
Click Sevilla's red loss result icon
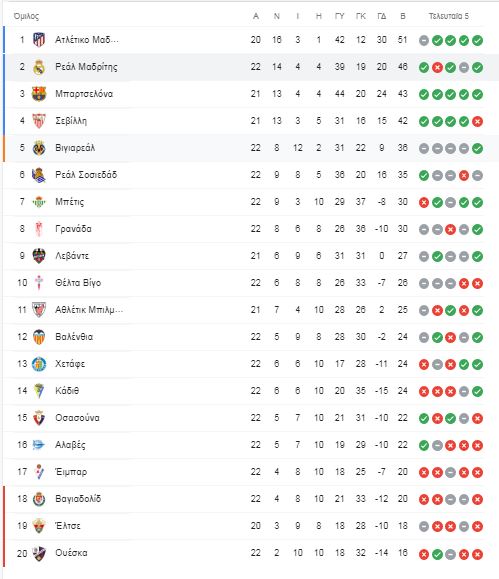pos(477,121)
